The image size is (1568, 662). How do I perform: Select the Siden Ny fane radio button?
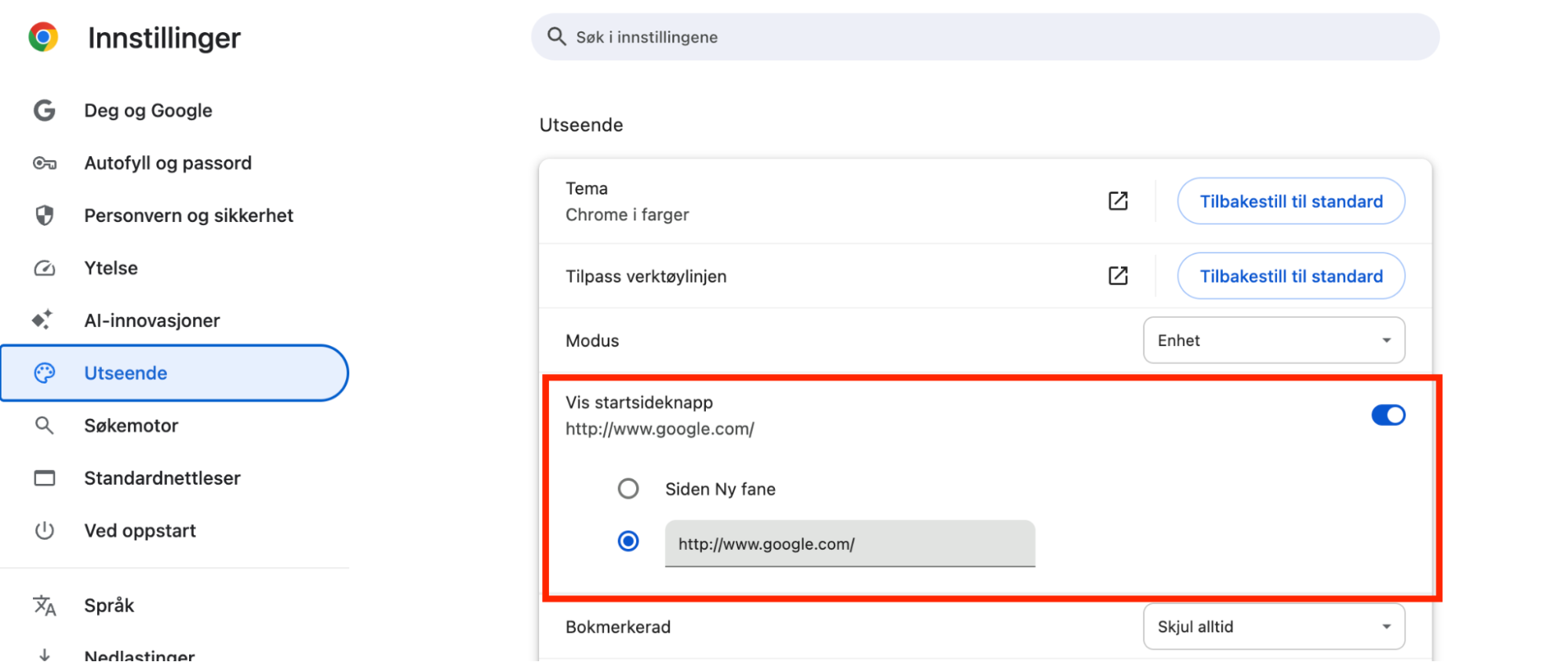pos(628,489)
